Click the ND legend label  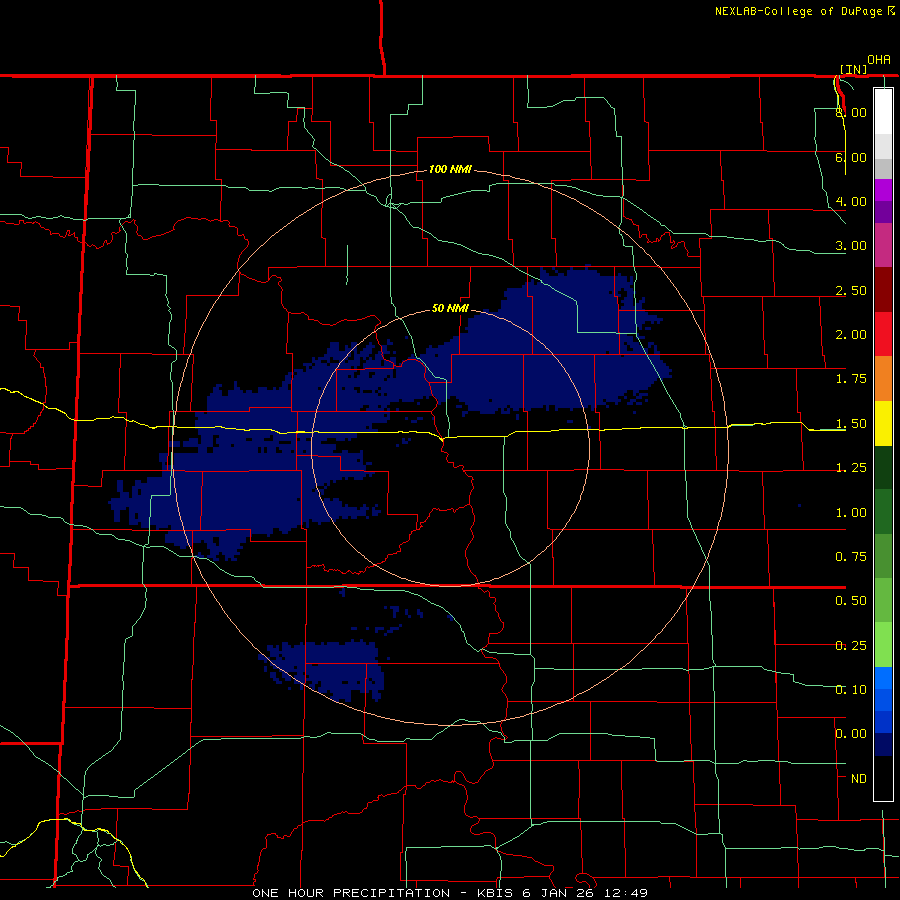click(859, 779)
